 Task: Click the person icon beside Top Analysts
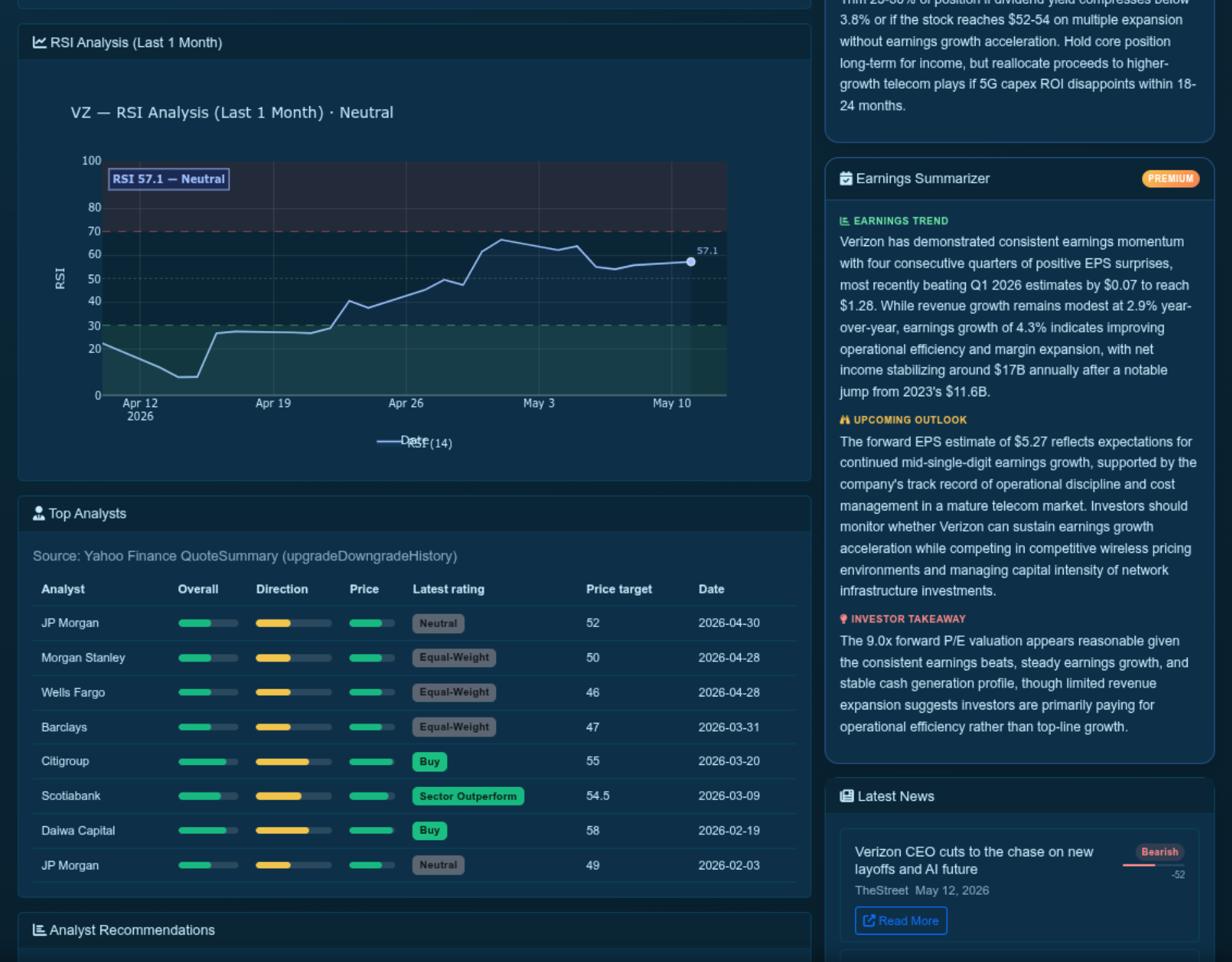click(x=38, y=514)
